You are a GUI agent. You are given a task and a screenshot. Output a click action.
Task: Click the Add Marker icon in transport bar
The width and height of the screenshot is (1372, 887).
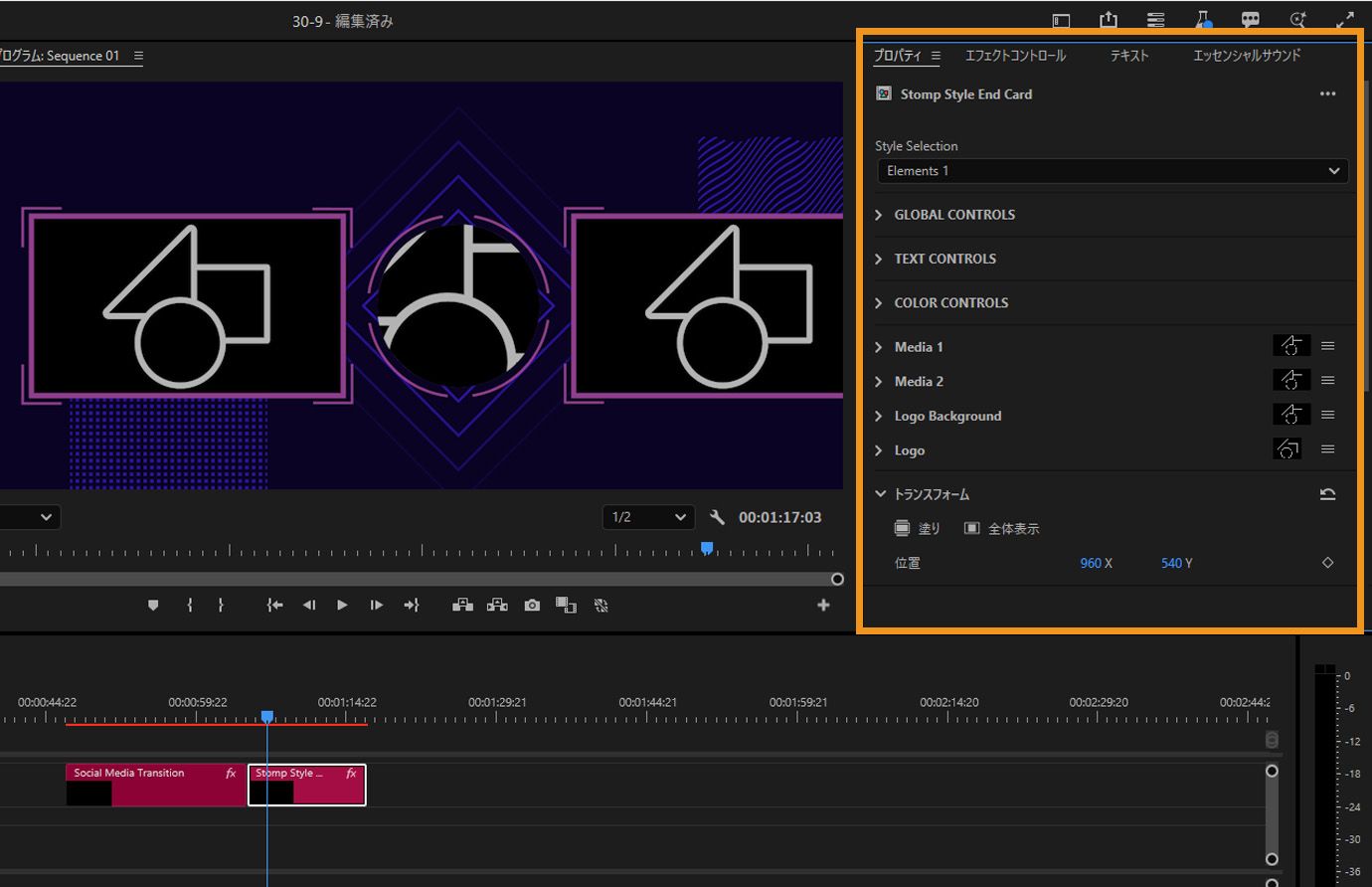[153, 605]
